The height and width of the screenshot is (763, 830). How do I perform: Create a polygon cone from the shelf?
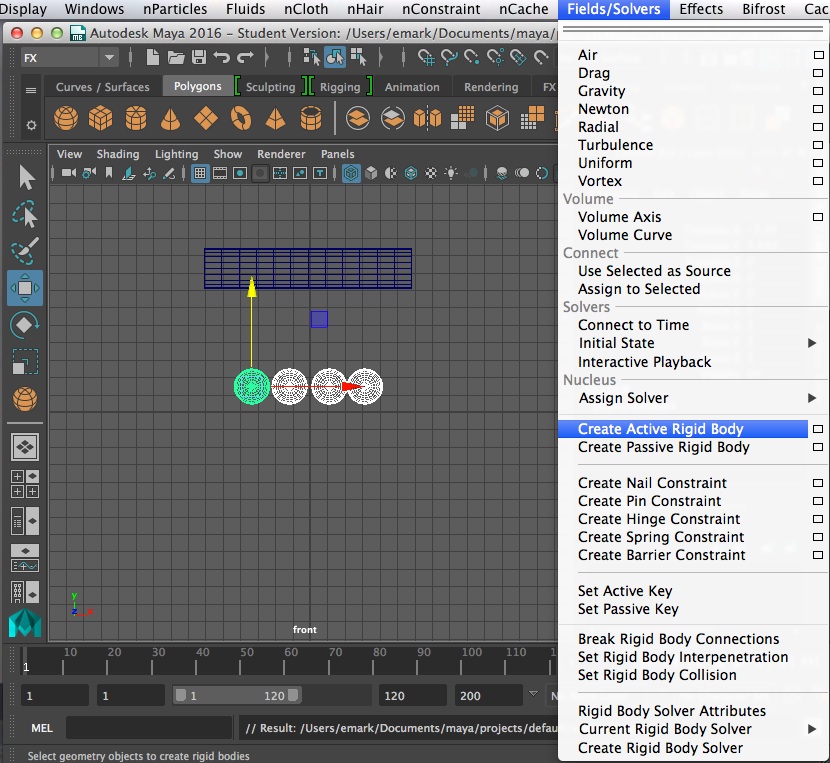point(170,118)
